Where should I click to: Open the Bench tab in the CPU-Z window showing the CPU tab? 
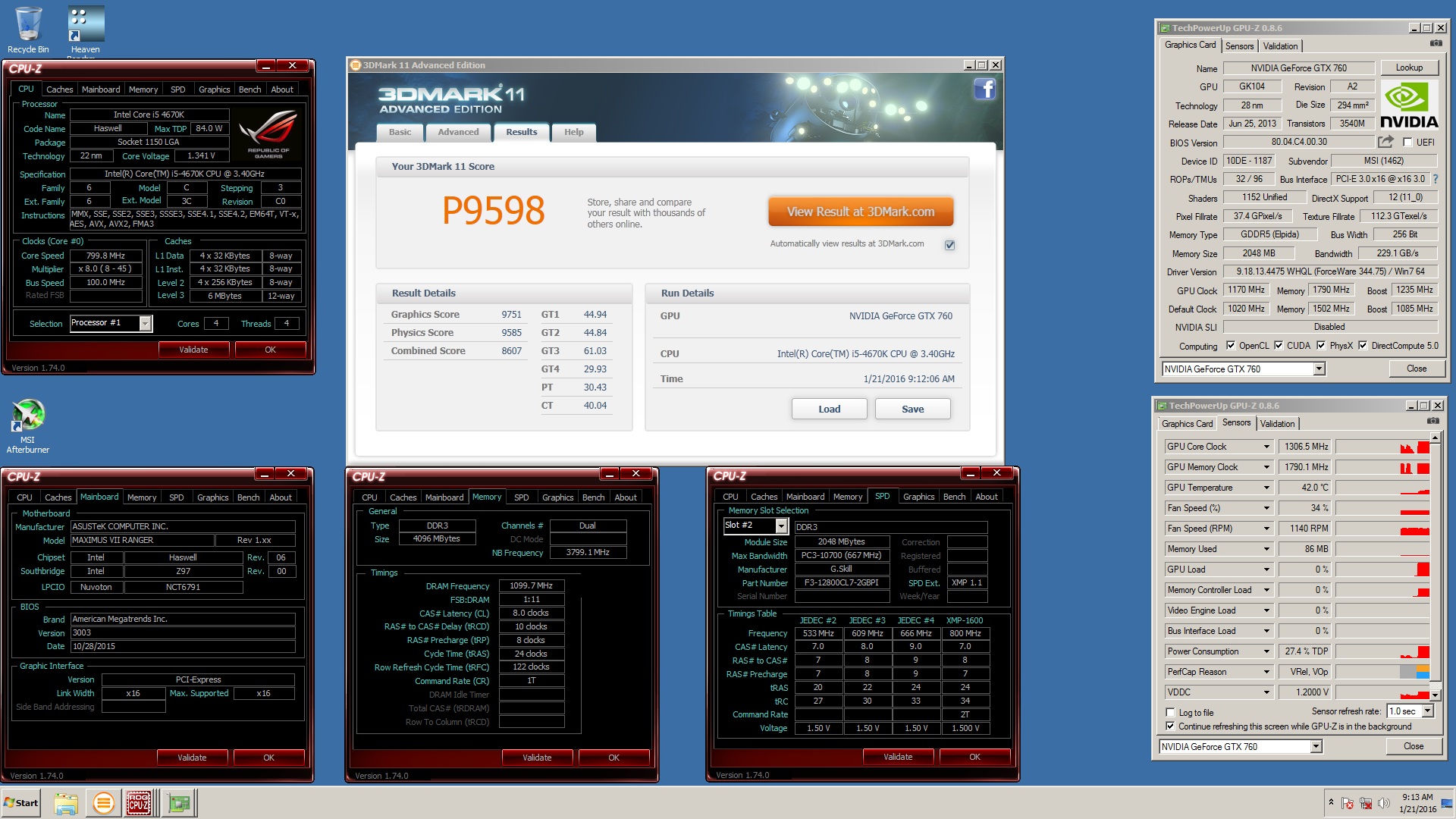click(x=249, y=89)
